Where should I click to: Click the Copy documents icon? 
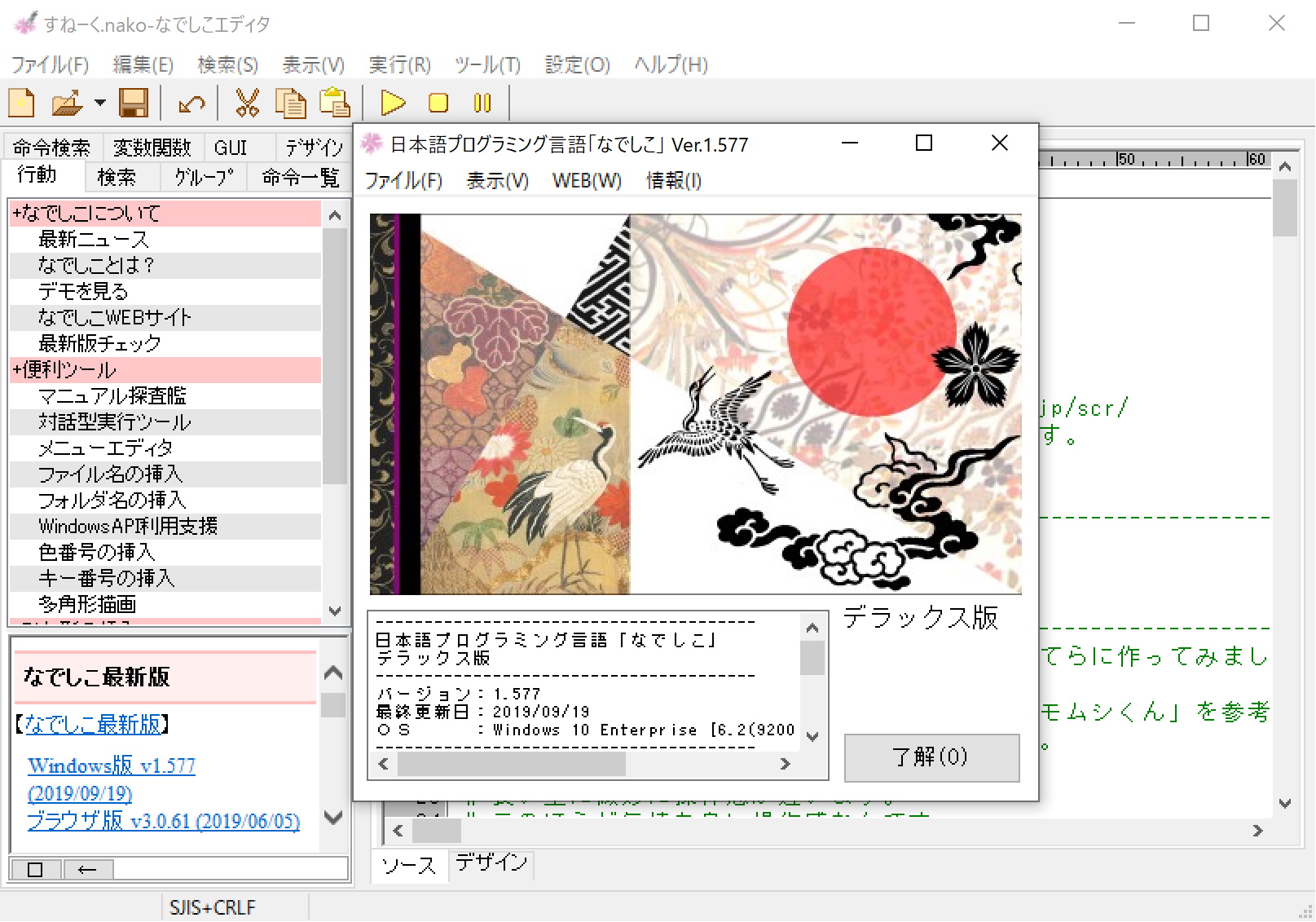[x=290, y=103]
